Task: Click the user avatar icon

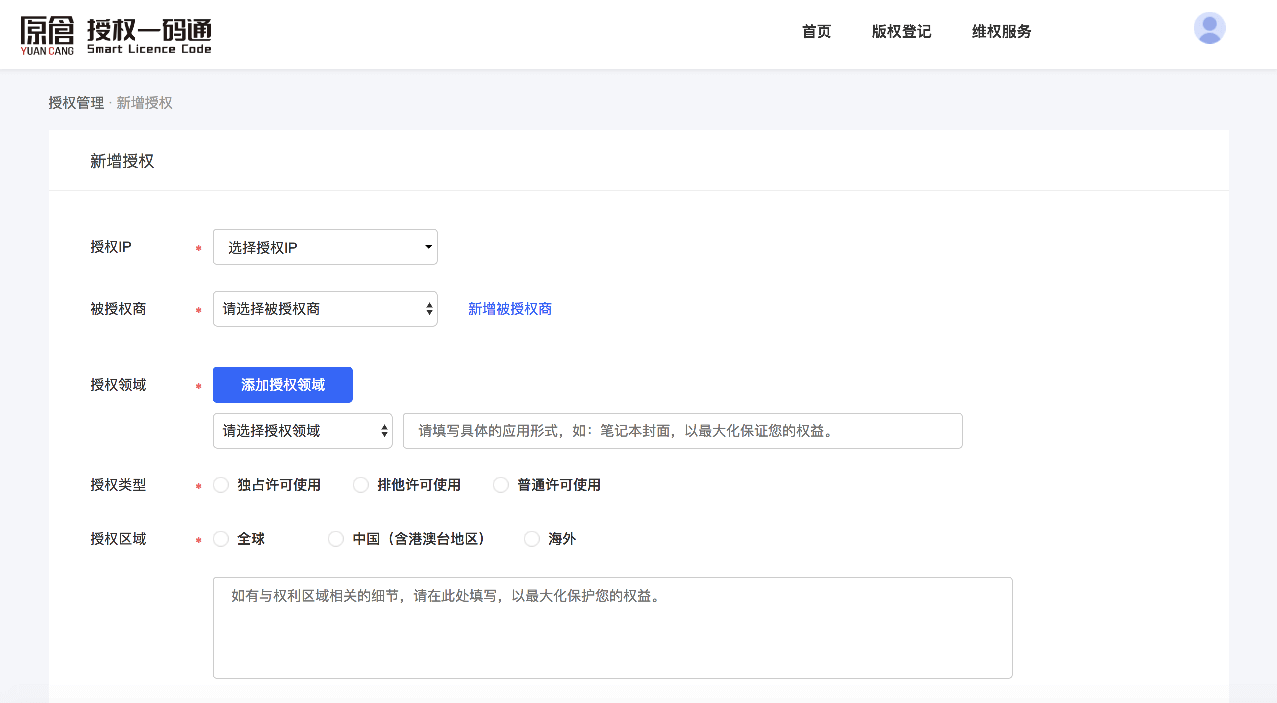Action: click(1209, 29)
